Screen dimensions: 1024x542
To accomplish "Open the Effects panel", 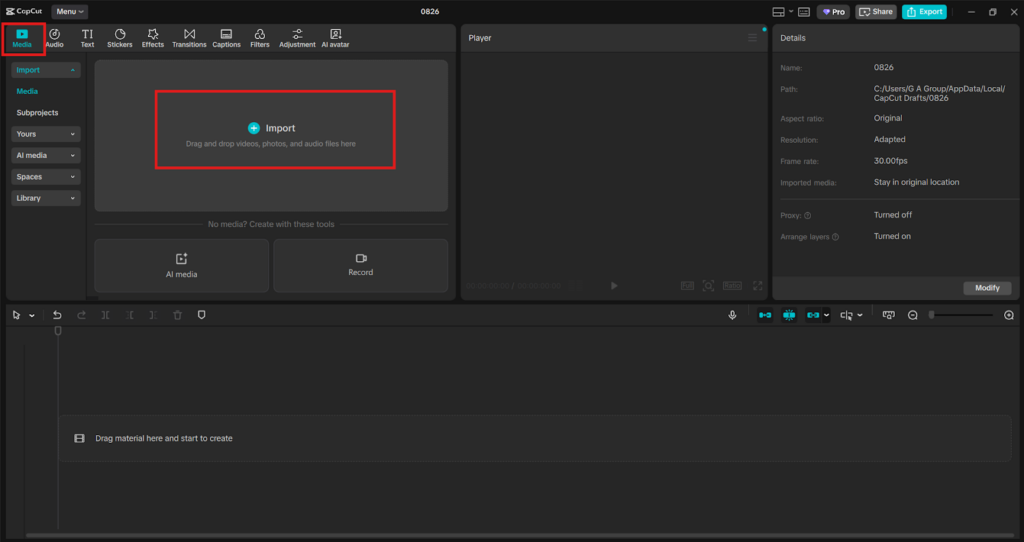I will (x=153, y=38).
